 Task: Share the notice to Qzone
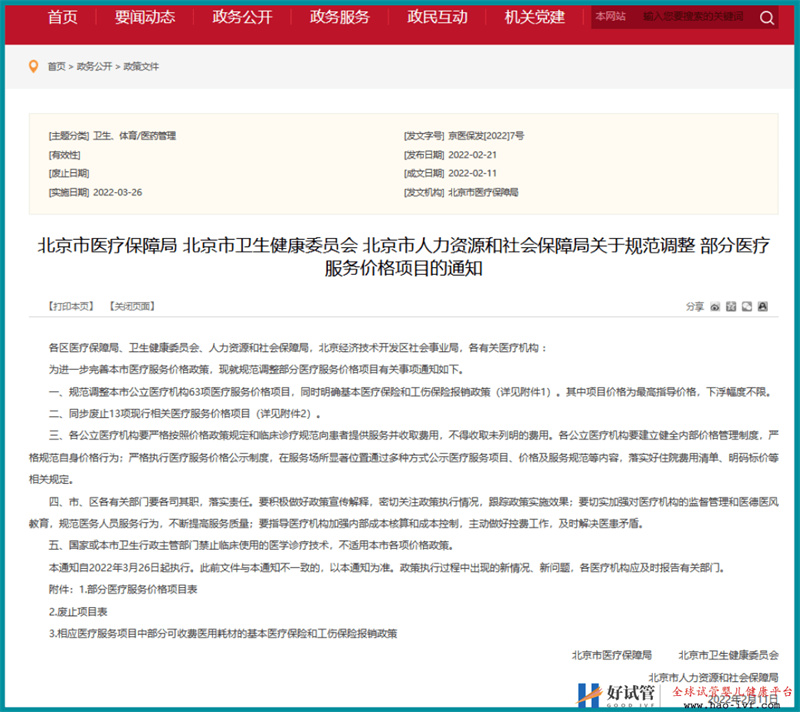point(731,306)
